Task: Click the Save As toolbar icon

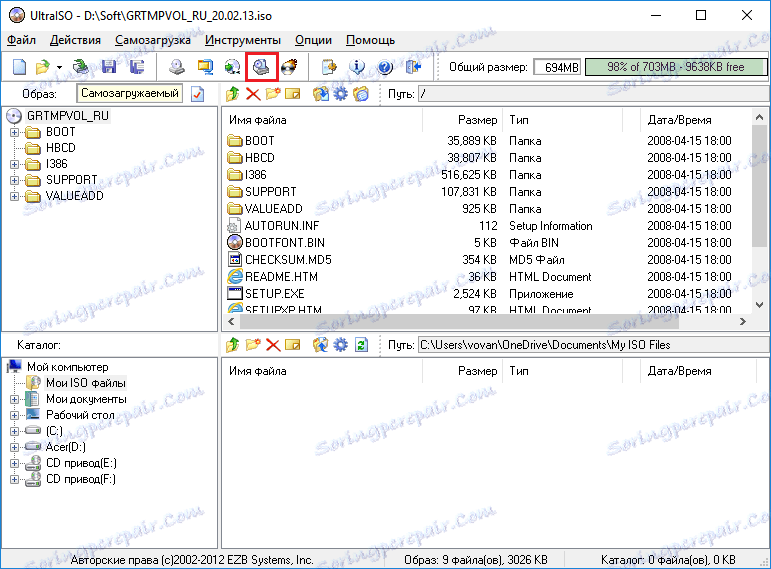Action: tap(137, 67)
